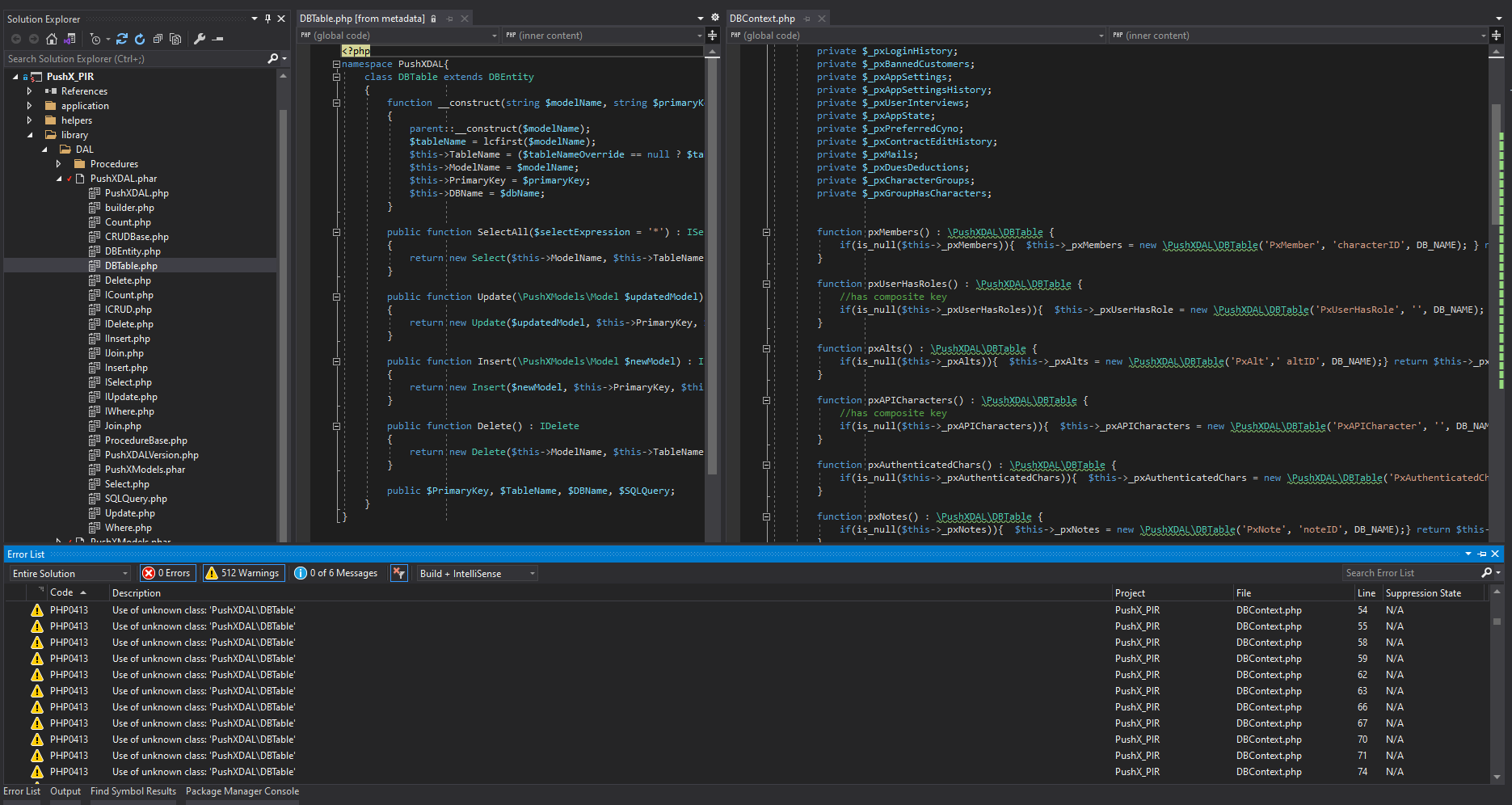Open Properties with the wrench icon
The width and height of the screenshot is (1512, 805).
click(200, 39)
